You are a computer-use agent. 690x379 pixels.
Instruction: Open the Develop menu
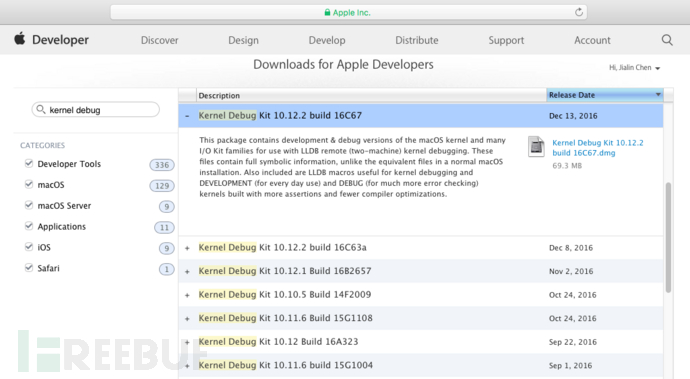327,40
